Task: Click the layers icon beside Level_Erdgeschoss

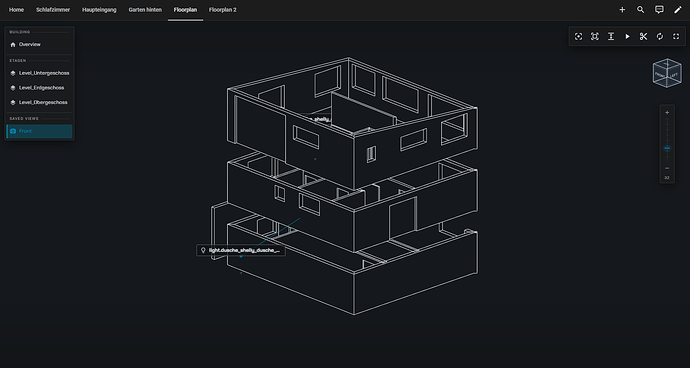Action: (x=13, y=88)
